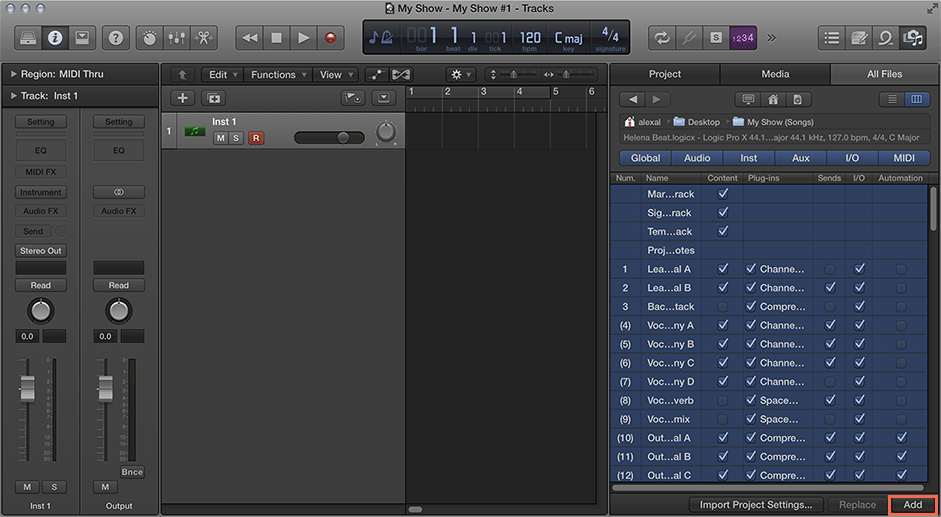Image resolution: width=941 pixels, height=517 pixels.
Task: Open the List Editors button
Action: [832, 38]
